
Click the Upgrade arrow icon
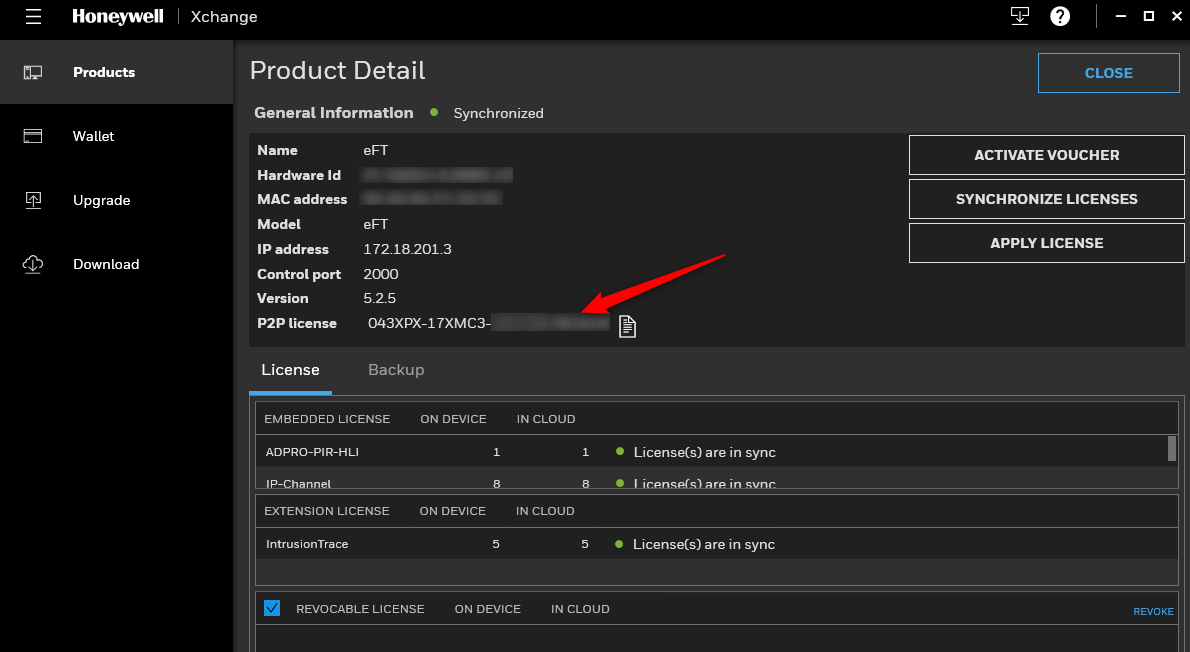[33, 200]
